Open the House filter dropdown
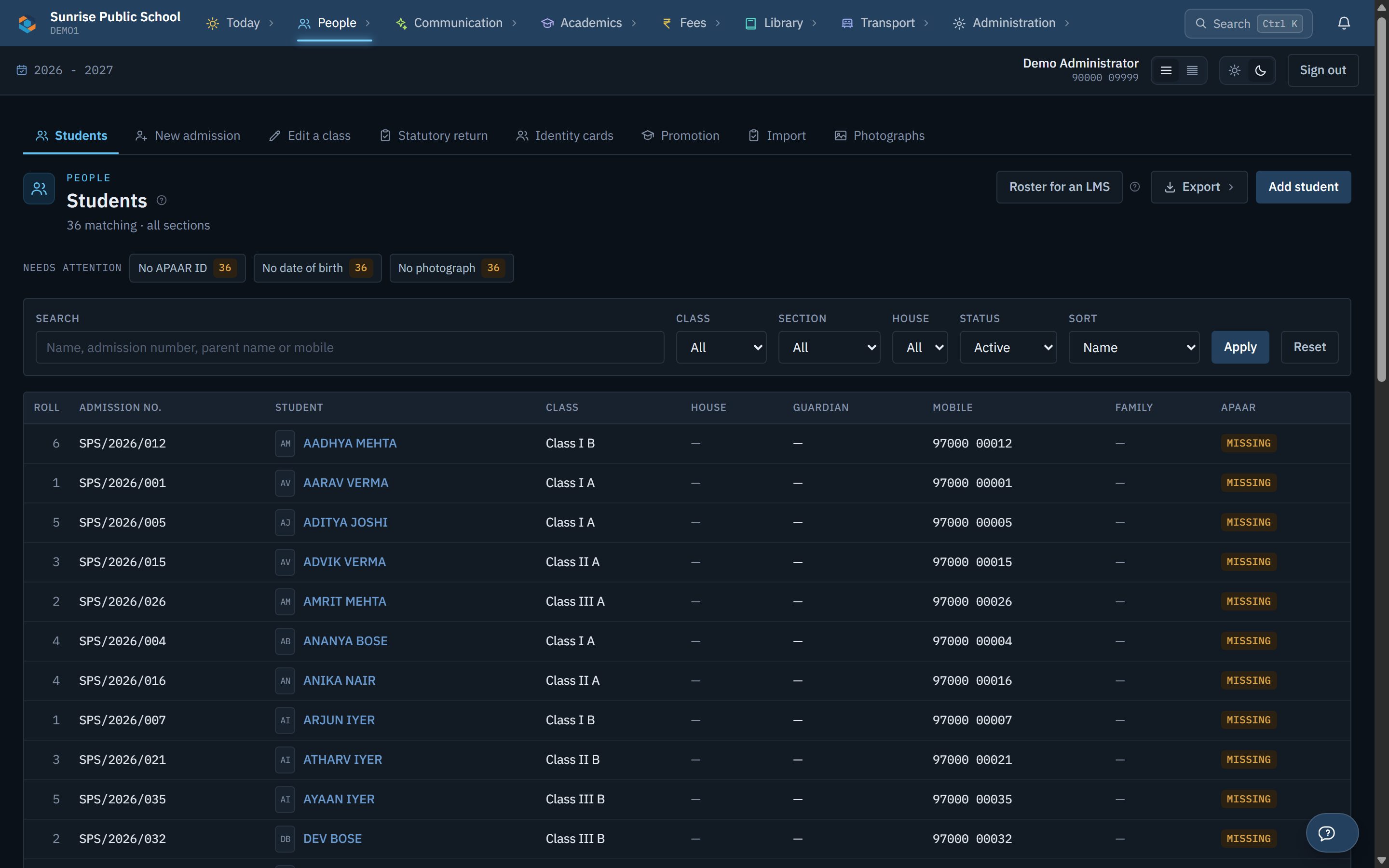1389x868 pixels. [920, 347]
